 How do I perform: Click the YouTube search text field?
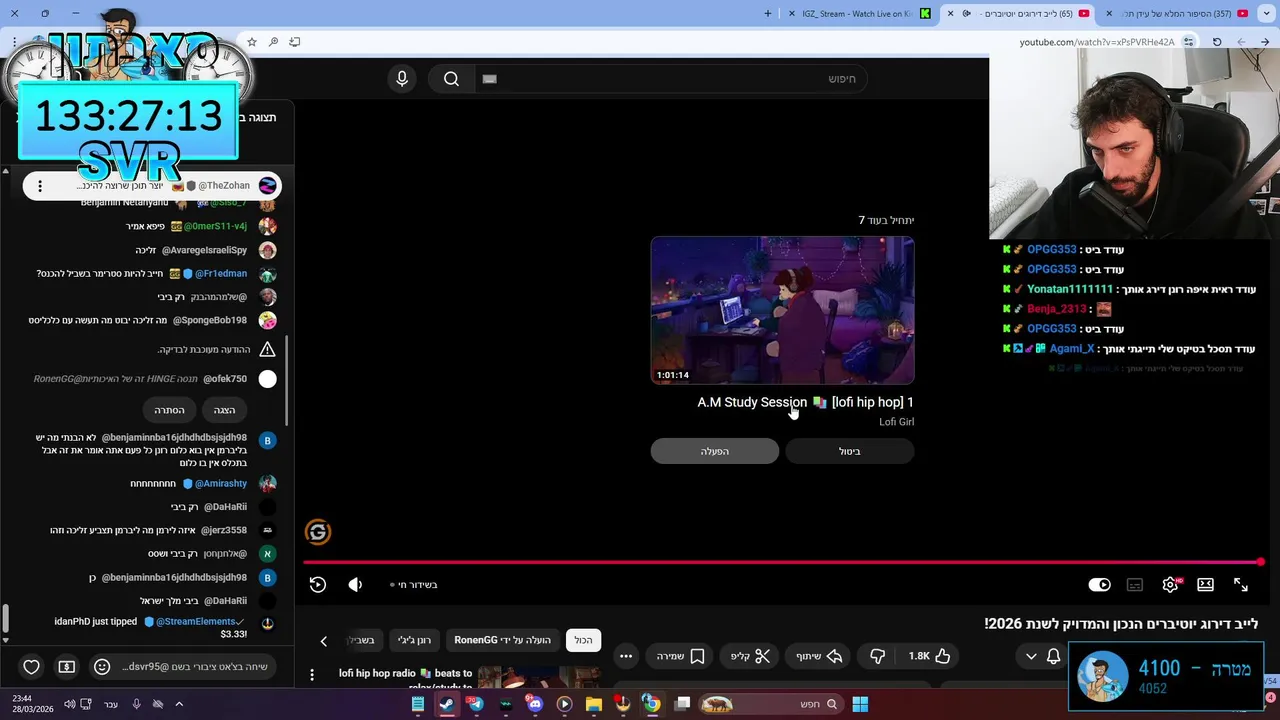click(x=670, y=79)
